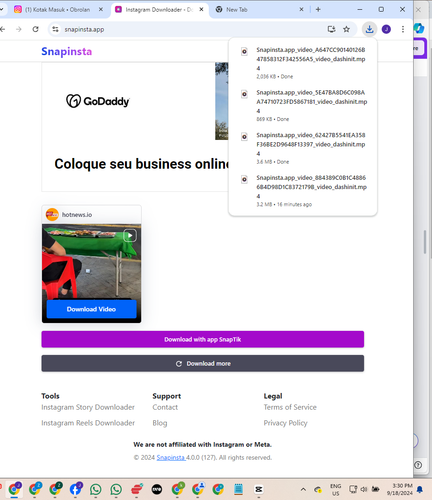Screen dimensions: 432x500
Task: Switch to Kotak Masuk Obrolan Instagram tab
Action: pos(57,10)
